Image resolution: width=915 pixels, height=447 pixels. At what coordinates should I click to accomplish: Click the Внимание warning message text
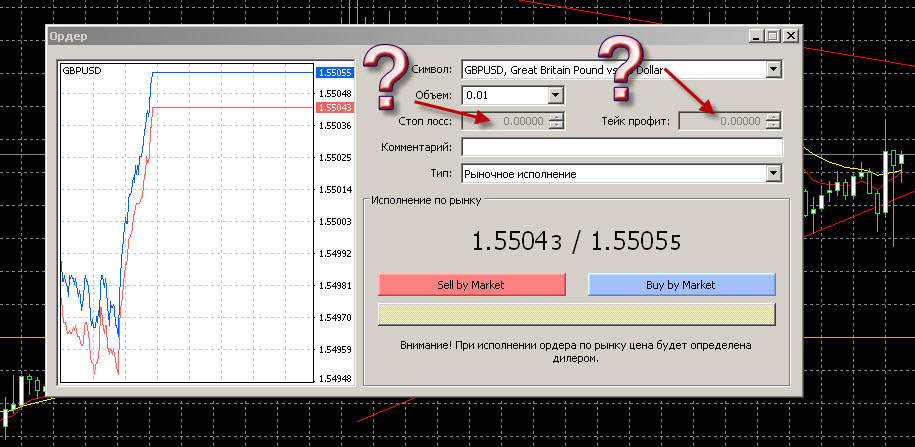[576, 352]
